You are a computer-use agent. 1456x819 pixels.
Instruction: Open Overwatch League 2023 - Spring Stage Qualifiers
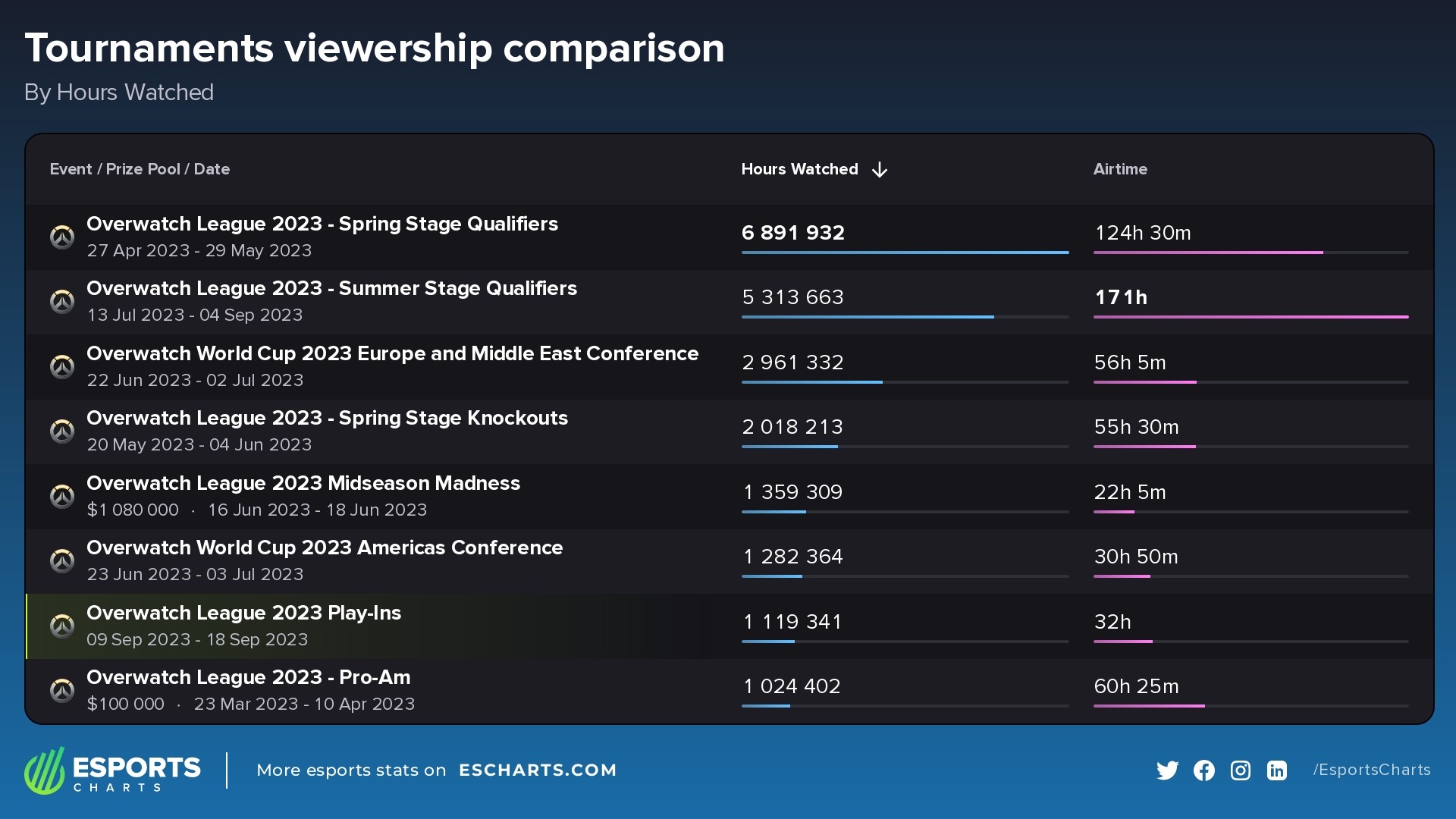point(322,224)
